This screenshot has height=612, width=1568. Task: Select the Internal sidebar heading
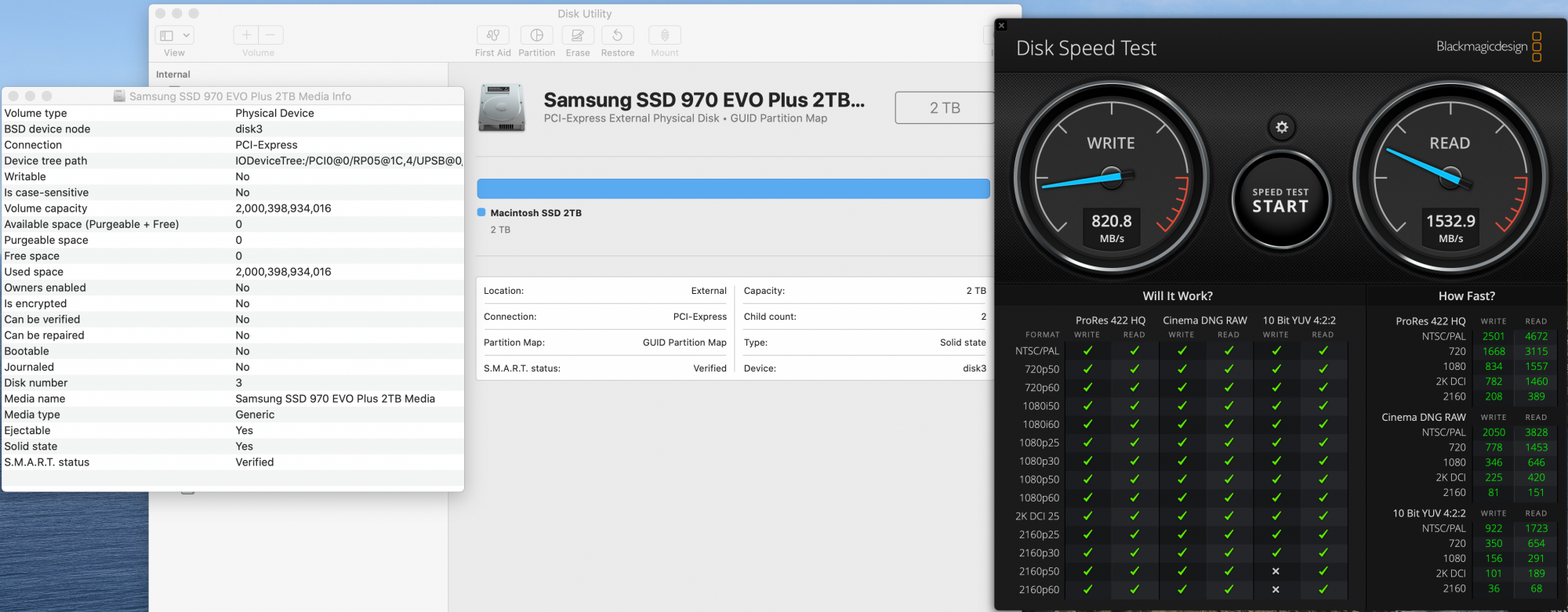[x=173, y=74]
